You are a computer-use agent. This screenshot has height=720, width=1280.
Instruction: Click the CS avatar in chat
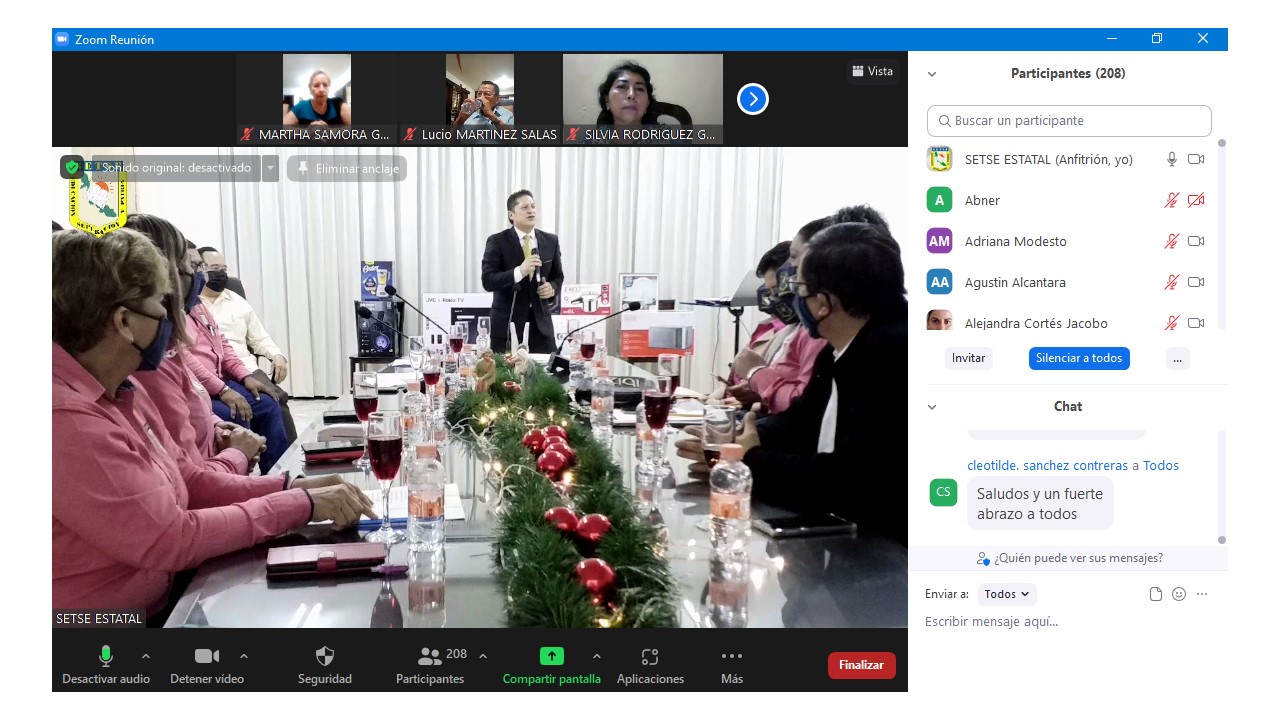click(943, 492)
